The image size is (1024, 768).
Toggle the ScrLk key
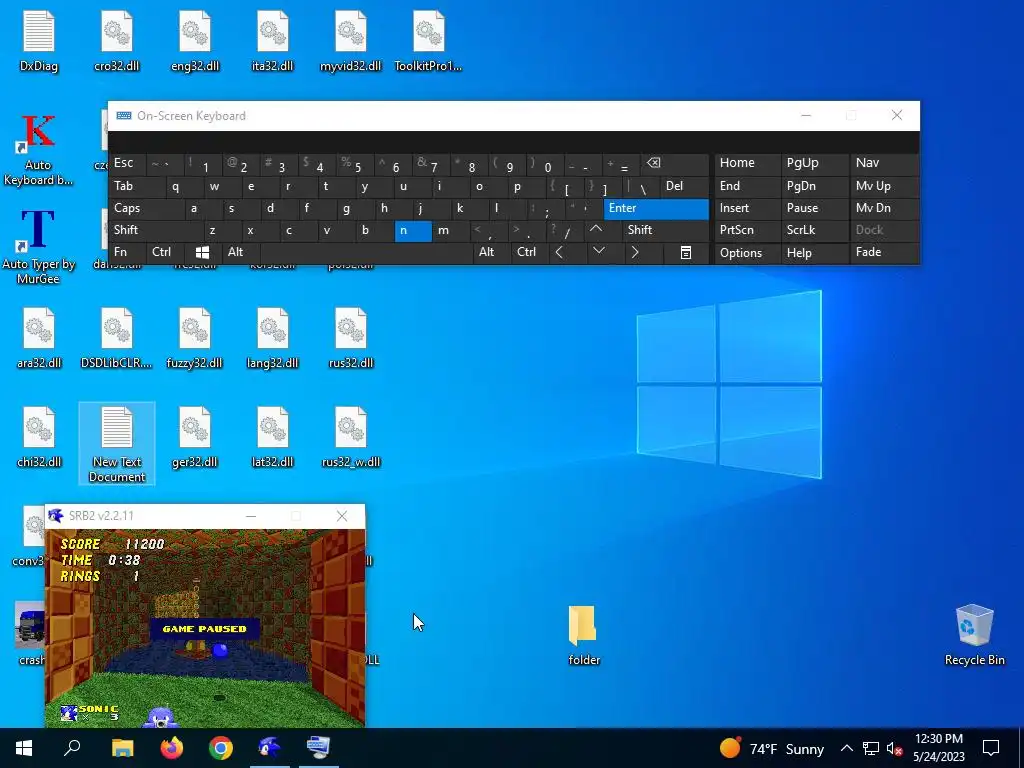814,230
